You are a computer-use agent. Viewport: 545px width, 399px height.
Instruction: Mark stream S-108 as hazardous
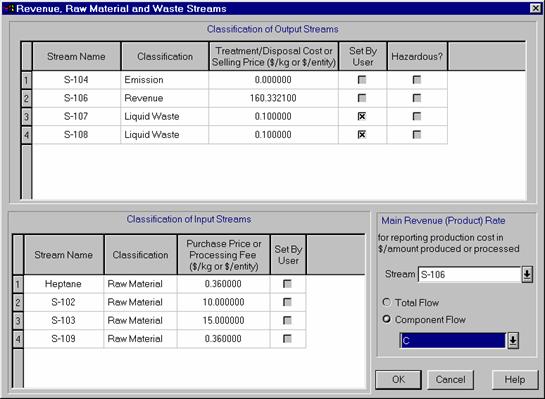(x=417, y=135)
